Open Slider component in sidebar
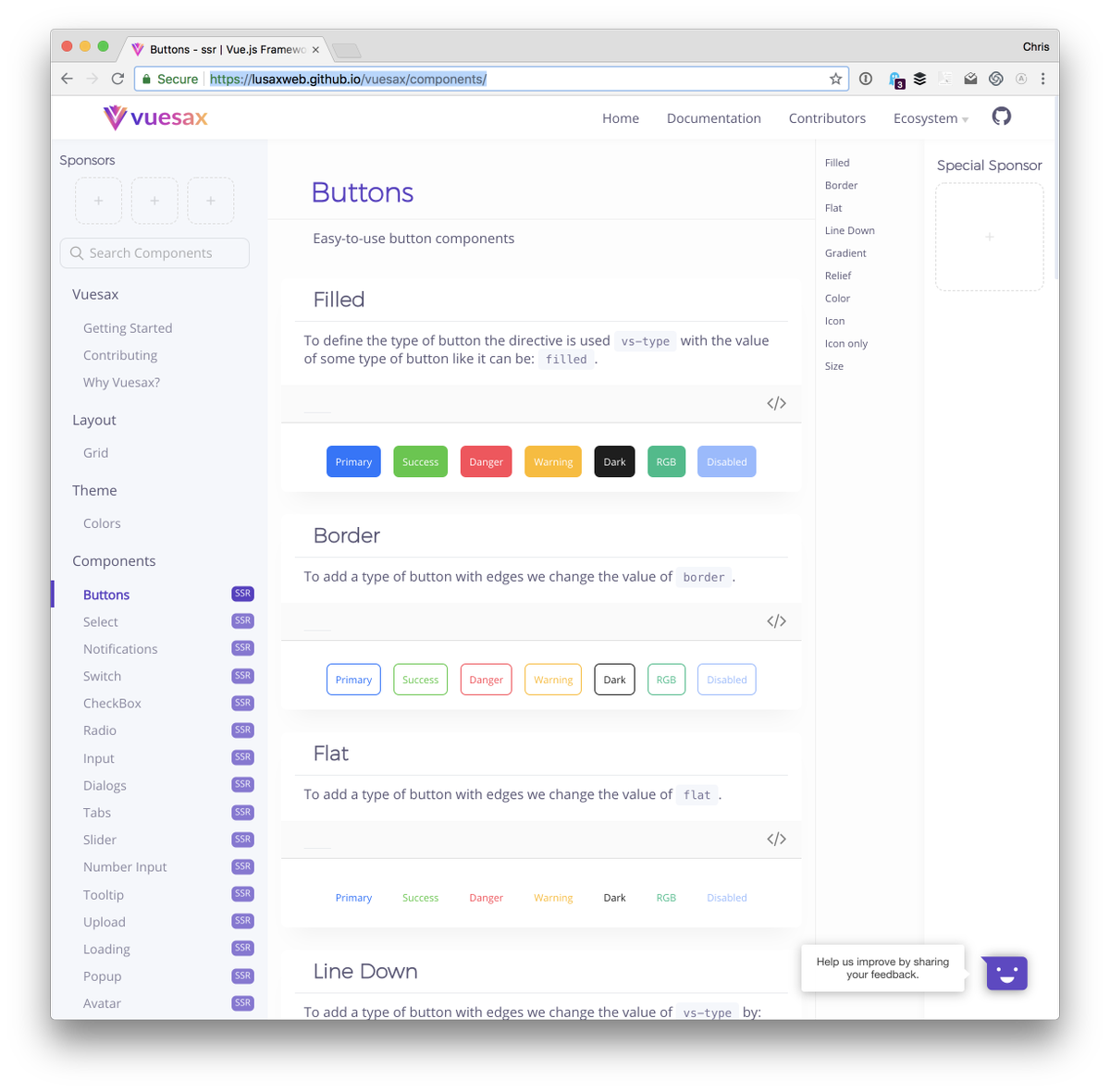Image resolution: width=1110 pixels, height=1092 pixels. 100,840
